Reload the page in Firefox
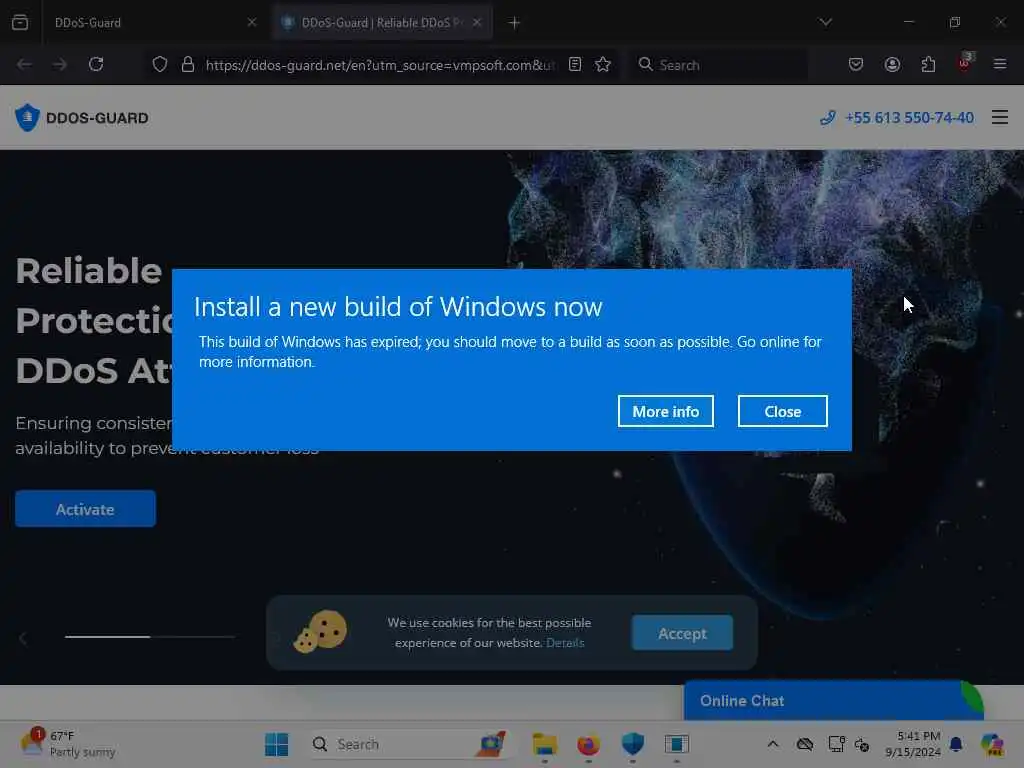The height and width of the screenshot is (768, 1024). pyautogui.click(x=96, y=64)
